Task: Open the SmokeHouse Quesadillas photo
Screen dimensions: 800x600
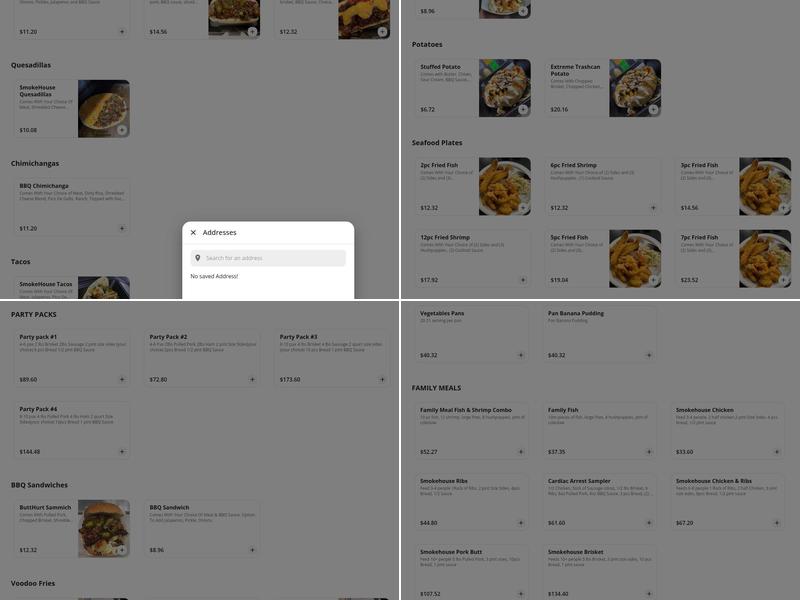Action: 104,109
